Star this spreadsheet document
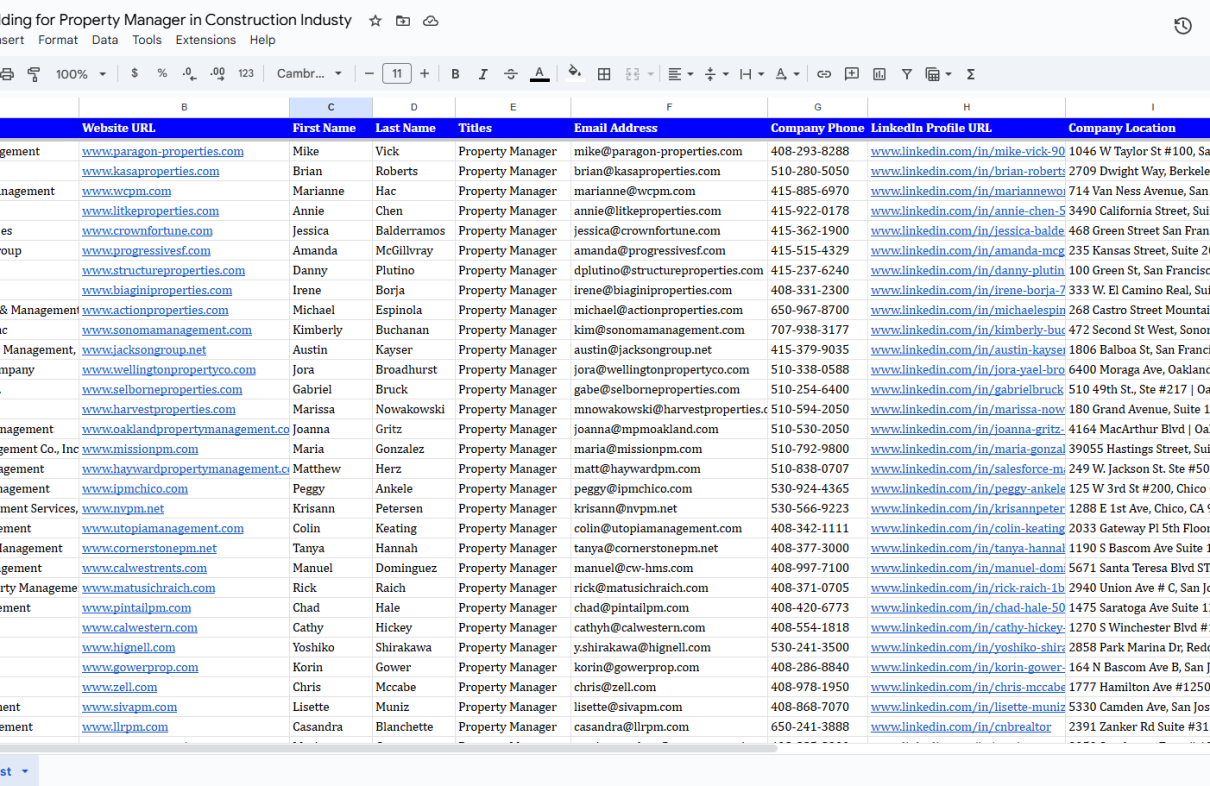 (x=375, y=20)
